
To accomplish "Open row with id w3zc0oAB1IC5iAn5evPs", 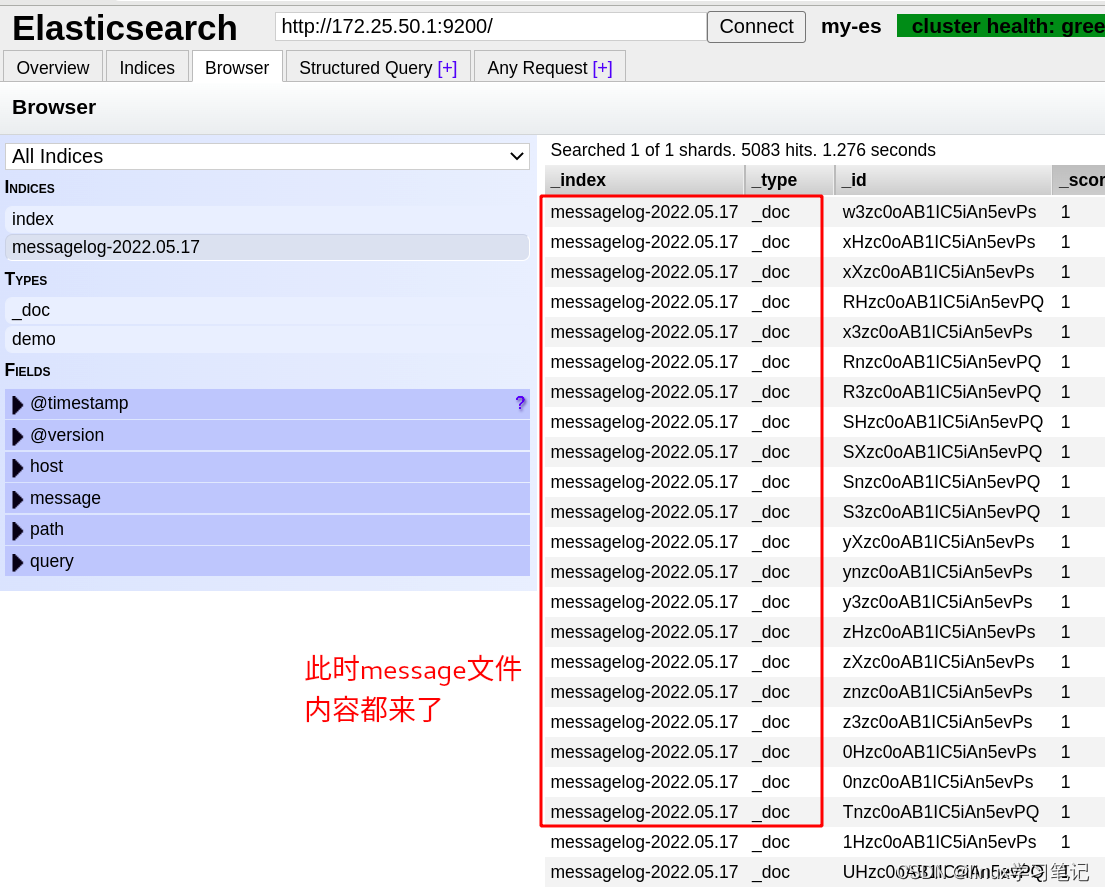I will [825, 212].
